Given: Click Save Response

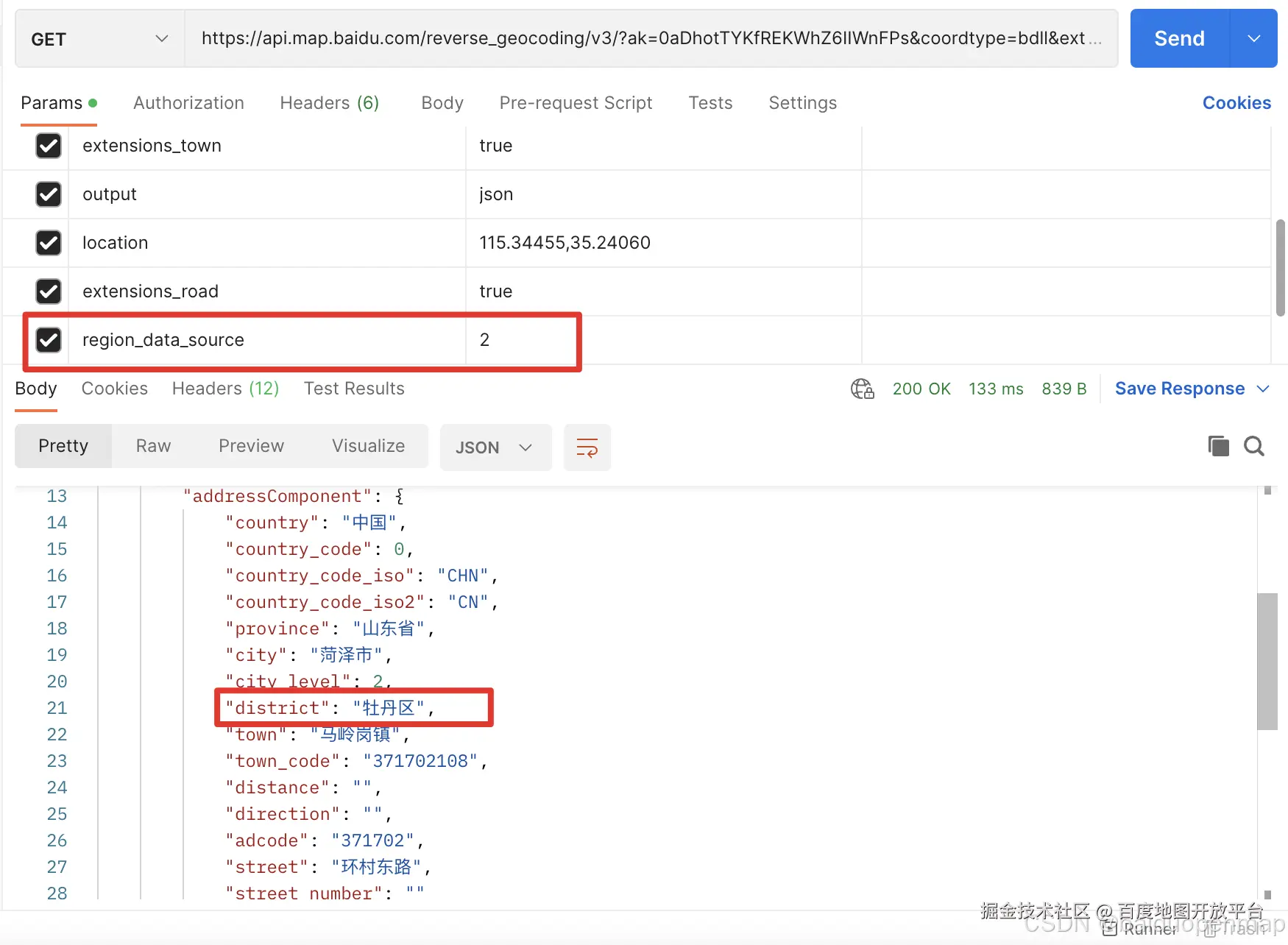Looking at the screenshot, I should [x=1180, y=389].
